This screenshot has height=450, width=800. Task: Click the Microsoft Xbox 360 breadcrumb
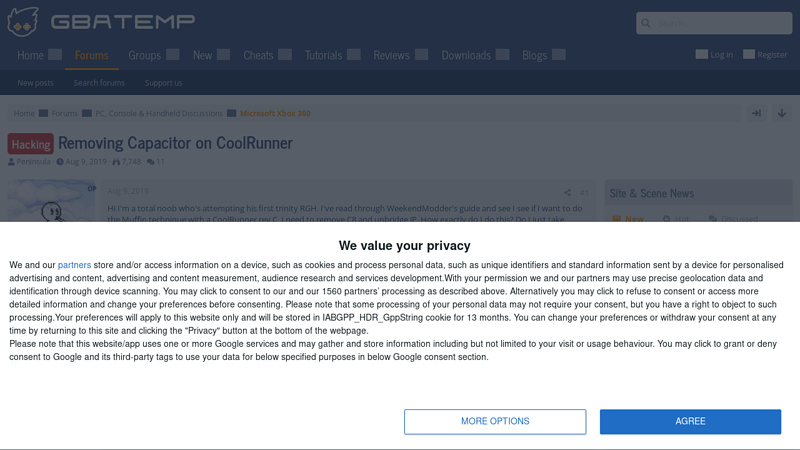275,113
